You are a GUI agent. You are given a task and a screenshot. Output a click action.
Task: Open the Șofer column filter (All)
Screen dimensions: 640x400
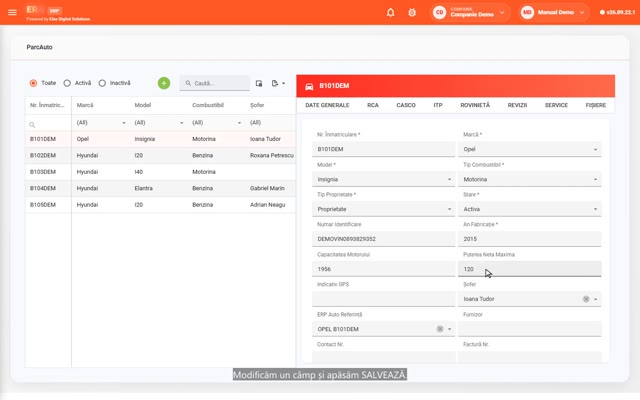pos(271,123)
